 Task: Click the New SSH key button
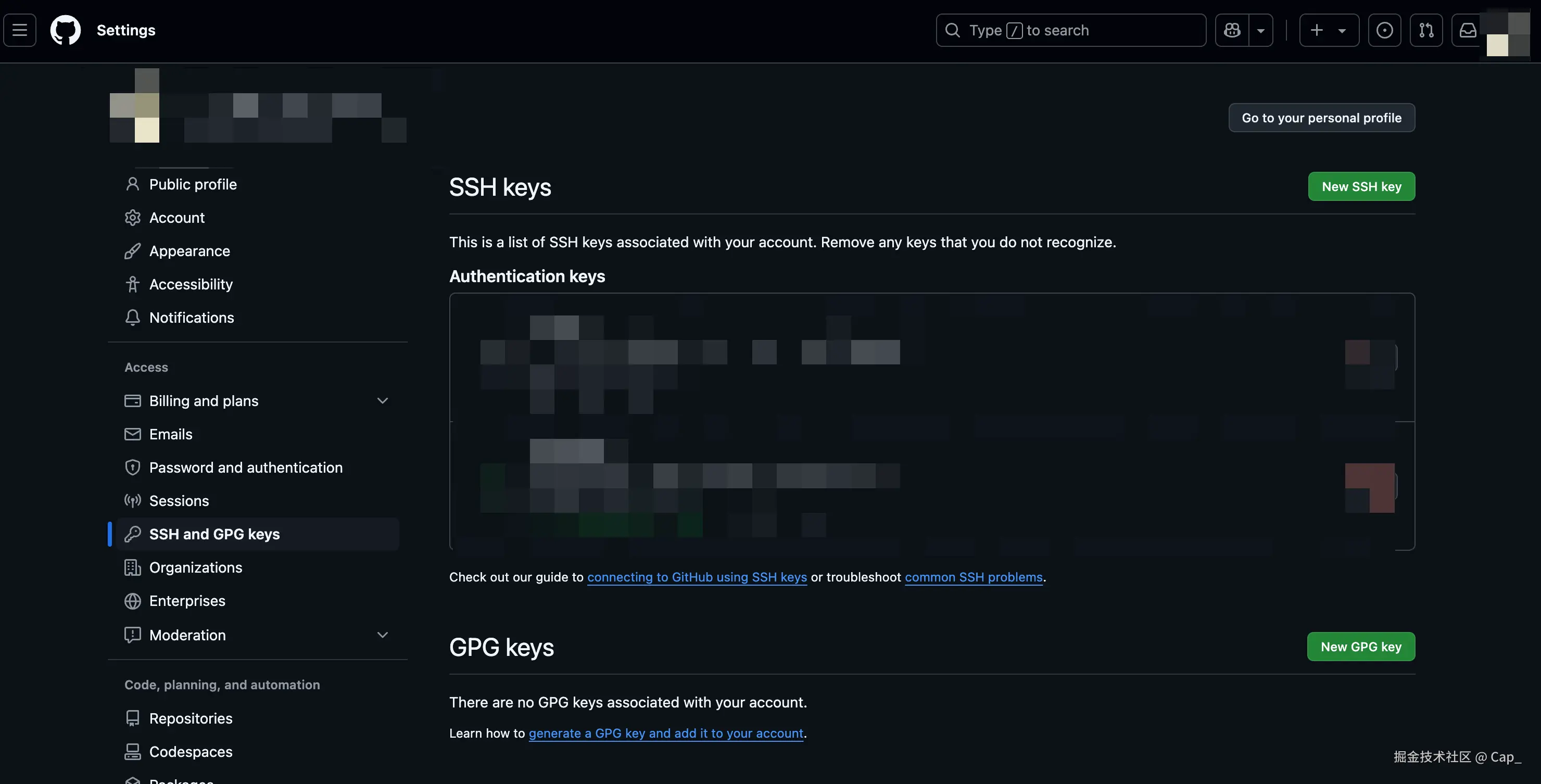pyautogui.click(x=1361, y=186)
